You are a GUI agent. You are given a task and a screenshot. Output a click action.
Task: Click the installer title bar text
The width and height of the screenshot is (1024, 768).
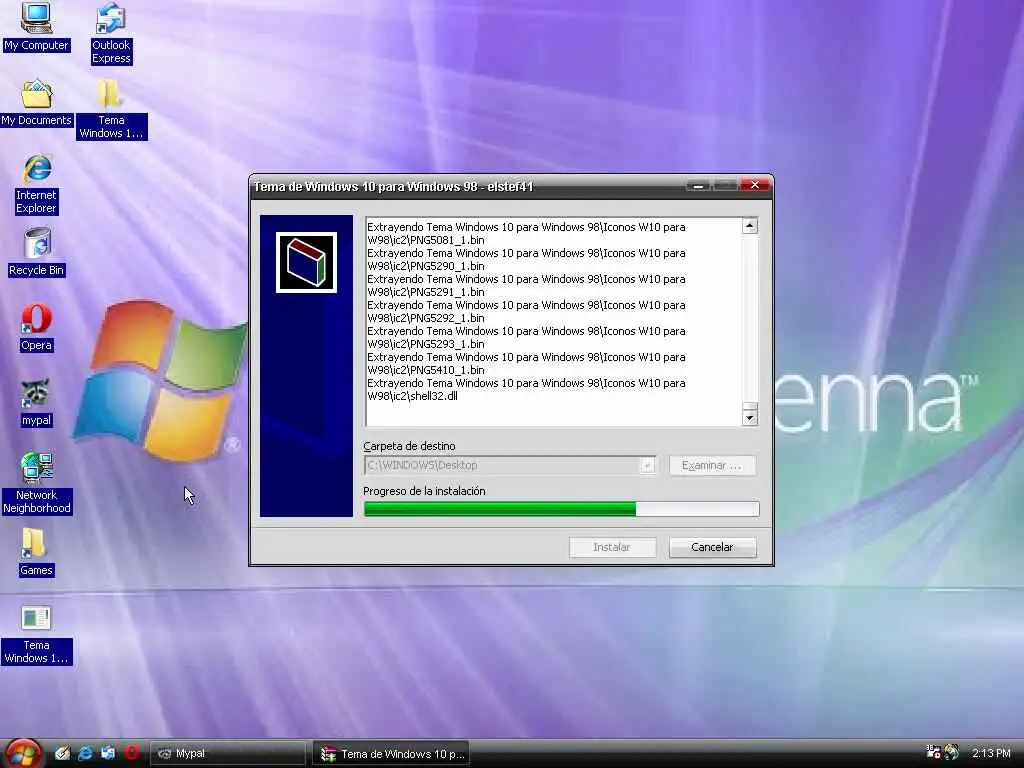pos(394,187)
